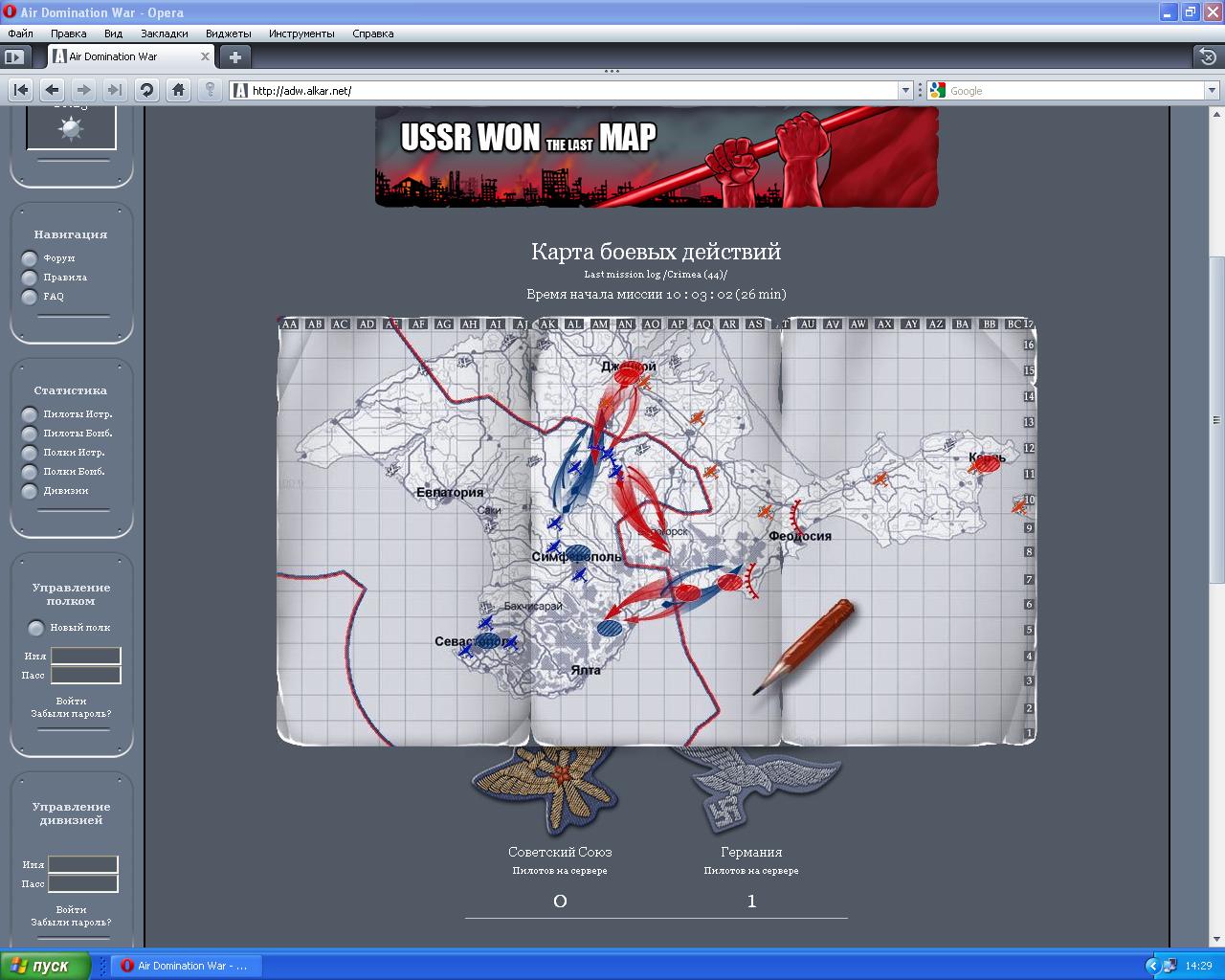Open the Закладки menu
The image size is (1225, 980).
(x=164, y=33)
